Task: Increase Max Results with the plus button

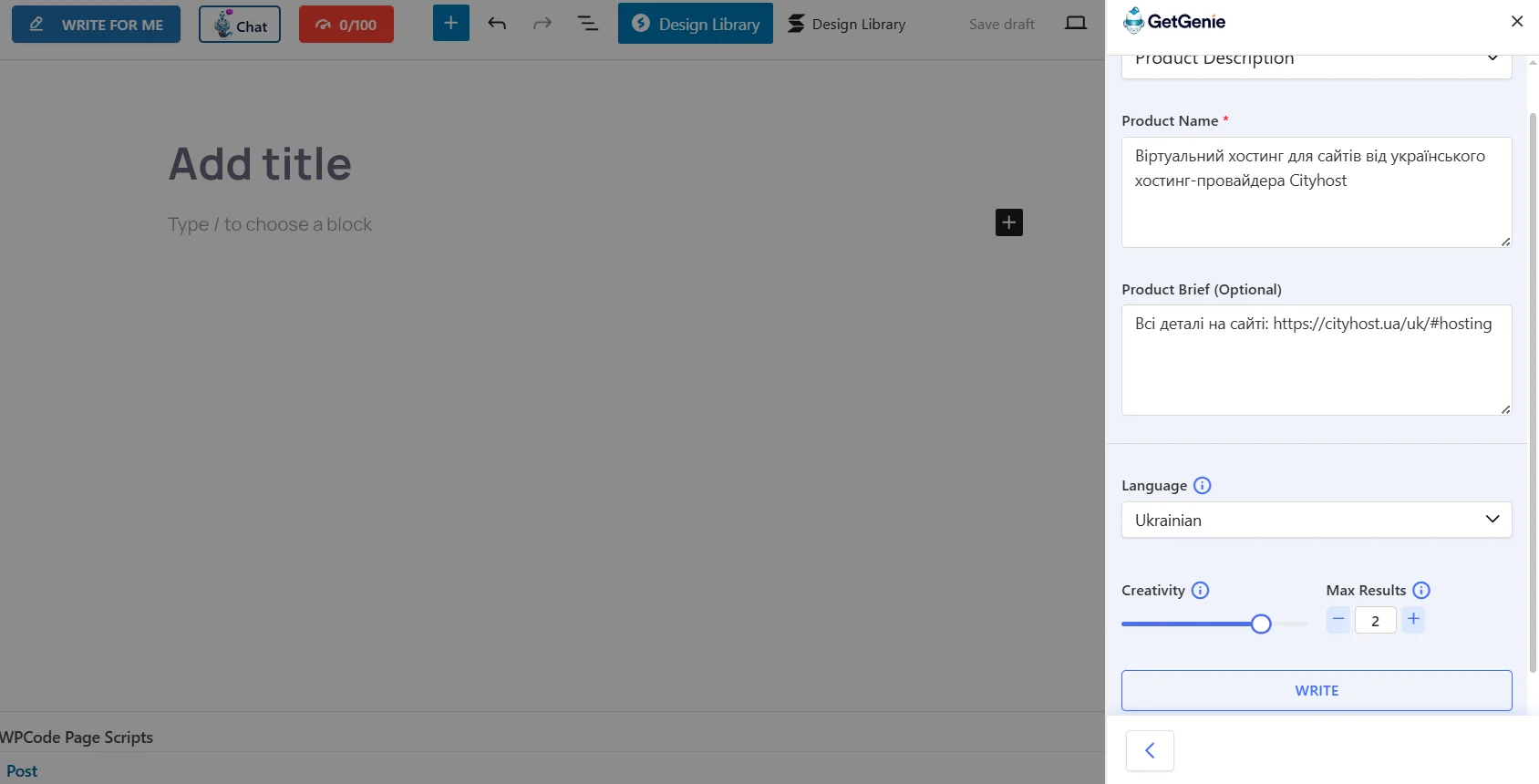Action: pyautogui.click(x=1413, y=620)
